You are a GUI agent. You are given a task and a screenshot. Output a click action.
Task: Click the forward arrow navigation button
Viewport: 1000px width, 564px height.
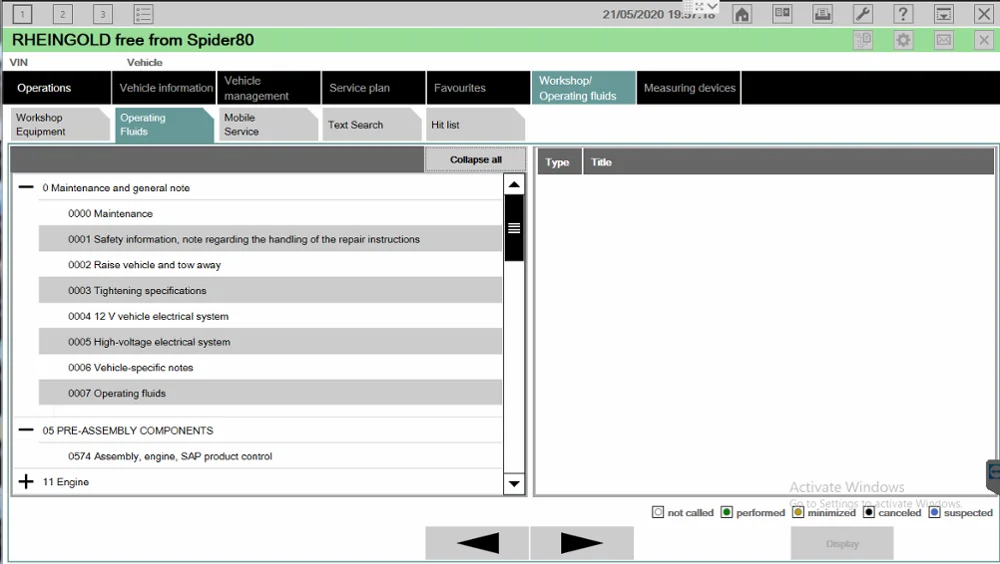582,544
